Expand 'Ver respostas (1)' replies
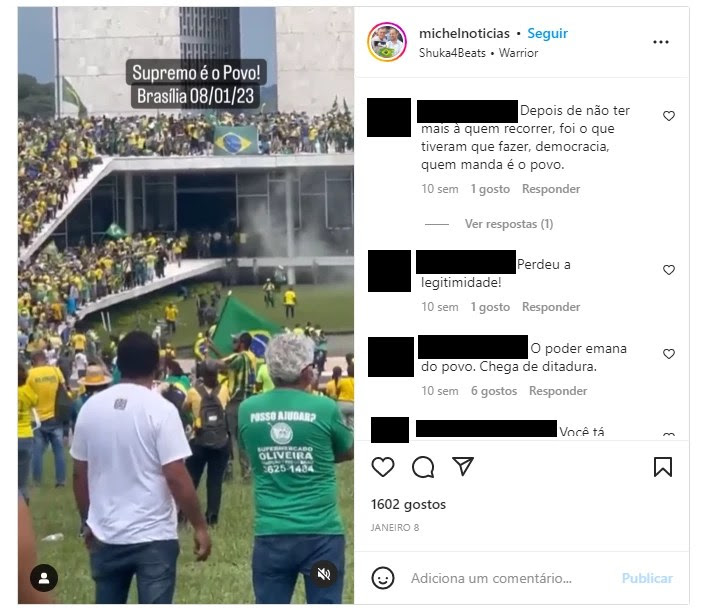Viewport: 701px width, 611px height. [509, 223]
